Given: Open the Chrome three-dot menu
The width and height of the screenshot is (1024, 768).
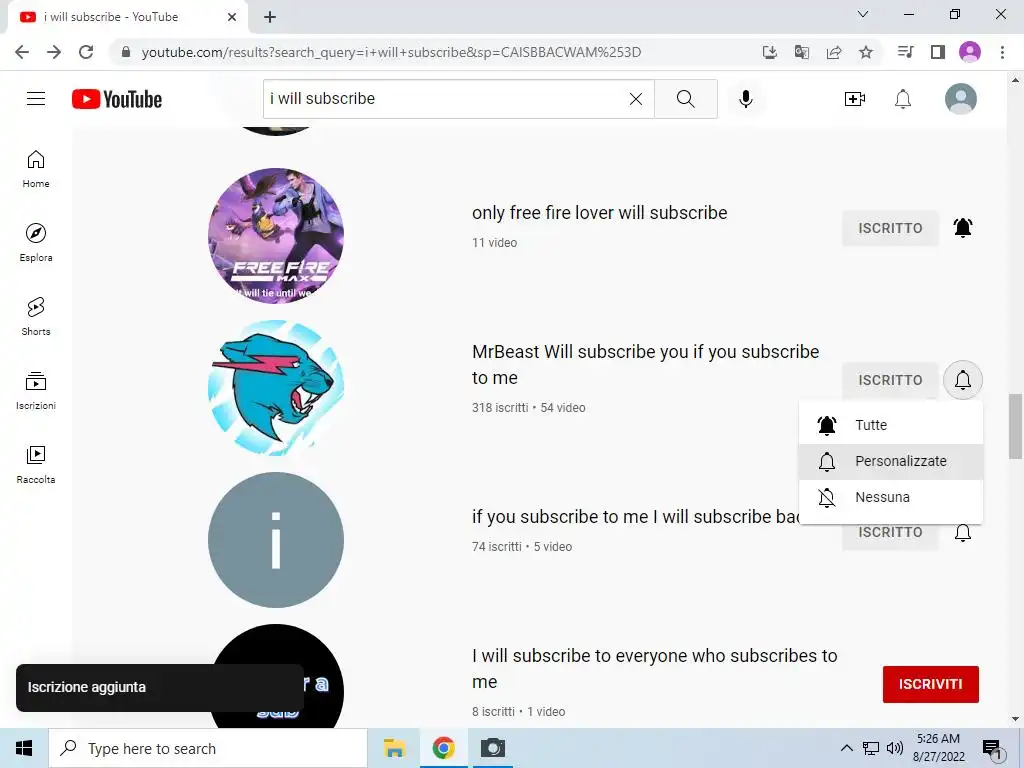Looking at the screenshot, I should coord(1002,52).
